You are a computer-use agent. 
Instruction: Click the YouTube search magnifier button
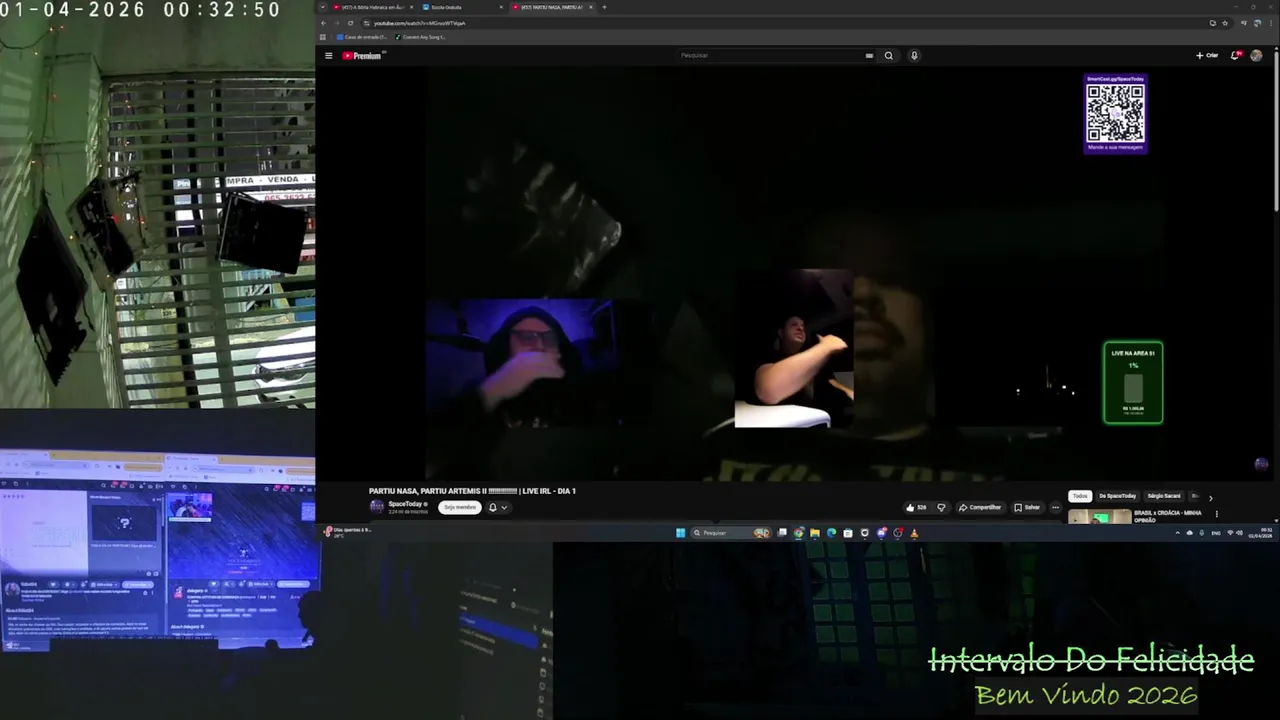[888, 56]
